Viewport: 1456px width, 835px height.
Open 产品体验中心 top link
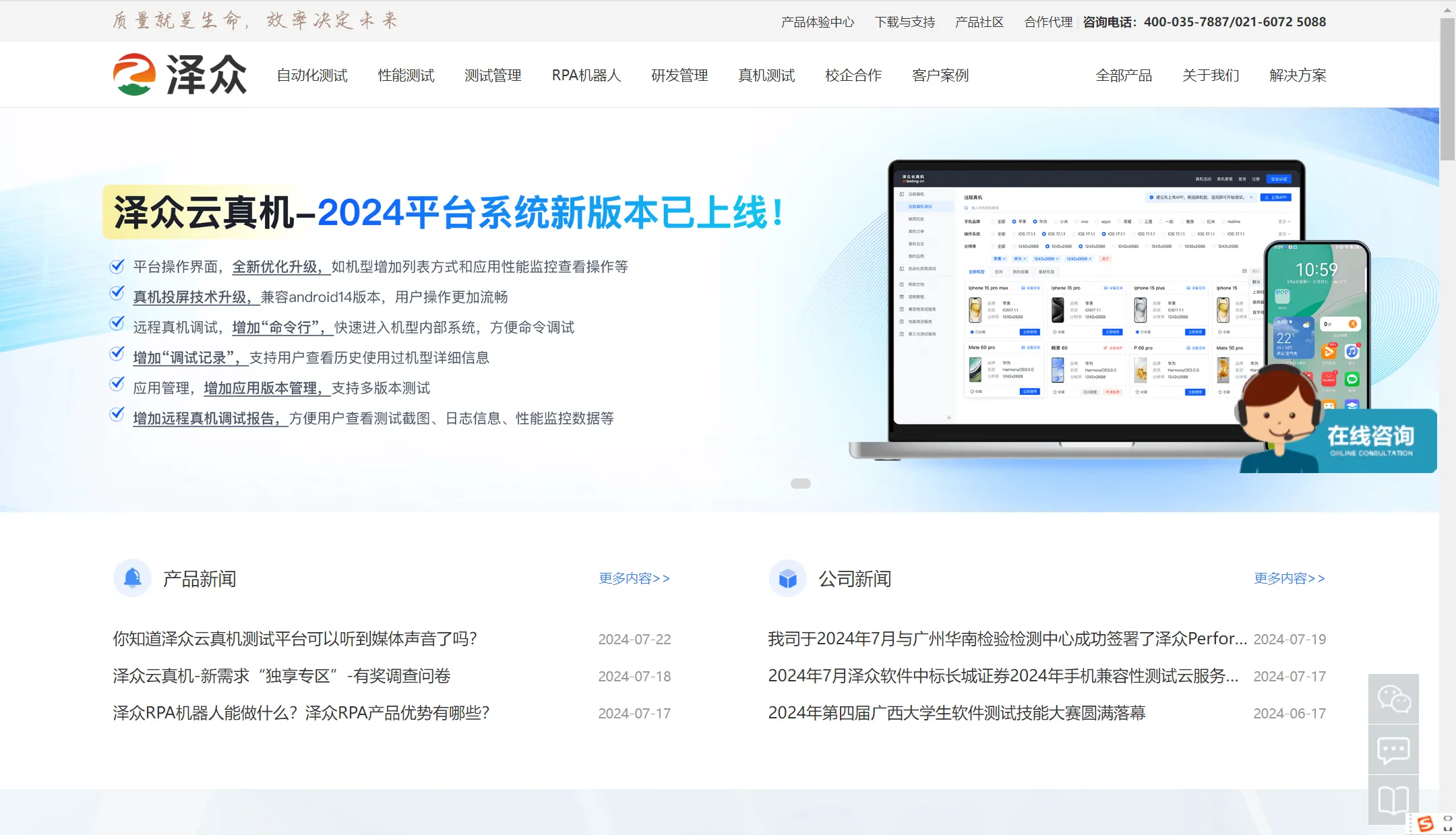(x=817, y=22)
